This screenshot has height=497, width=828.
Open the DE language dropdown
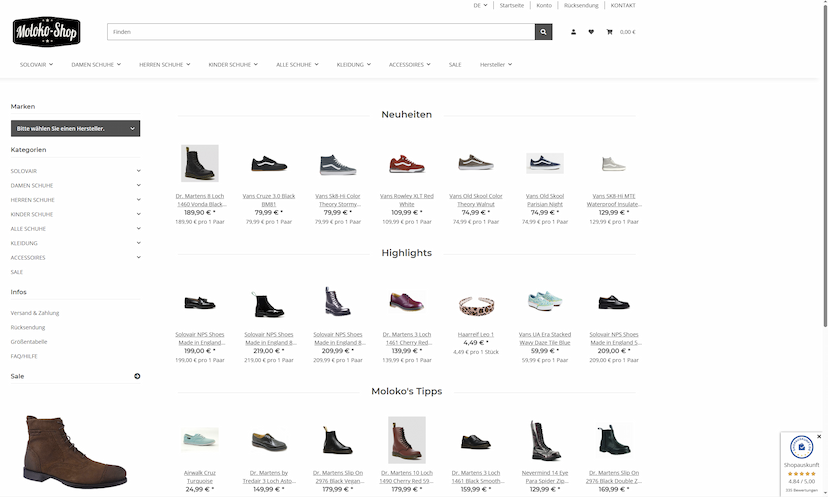coord(480,5)
